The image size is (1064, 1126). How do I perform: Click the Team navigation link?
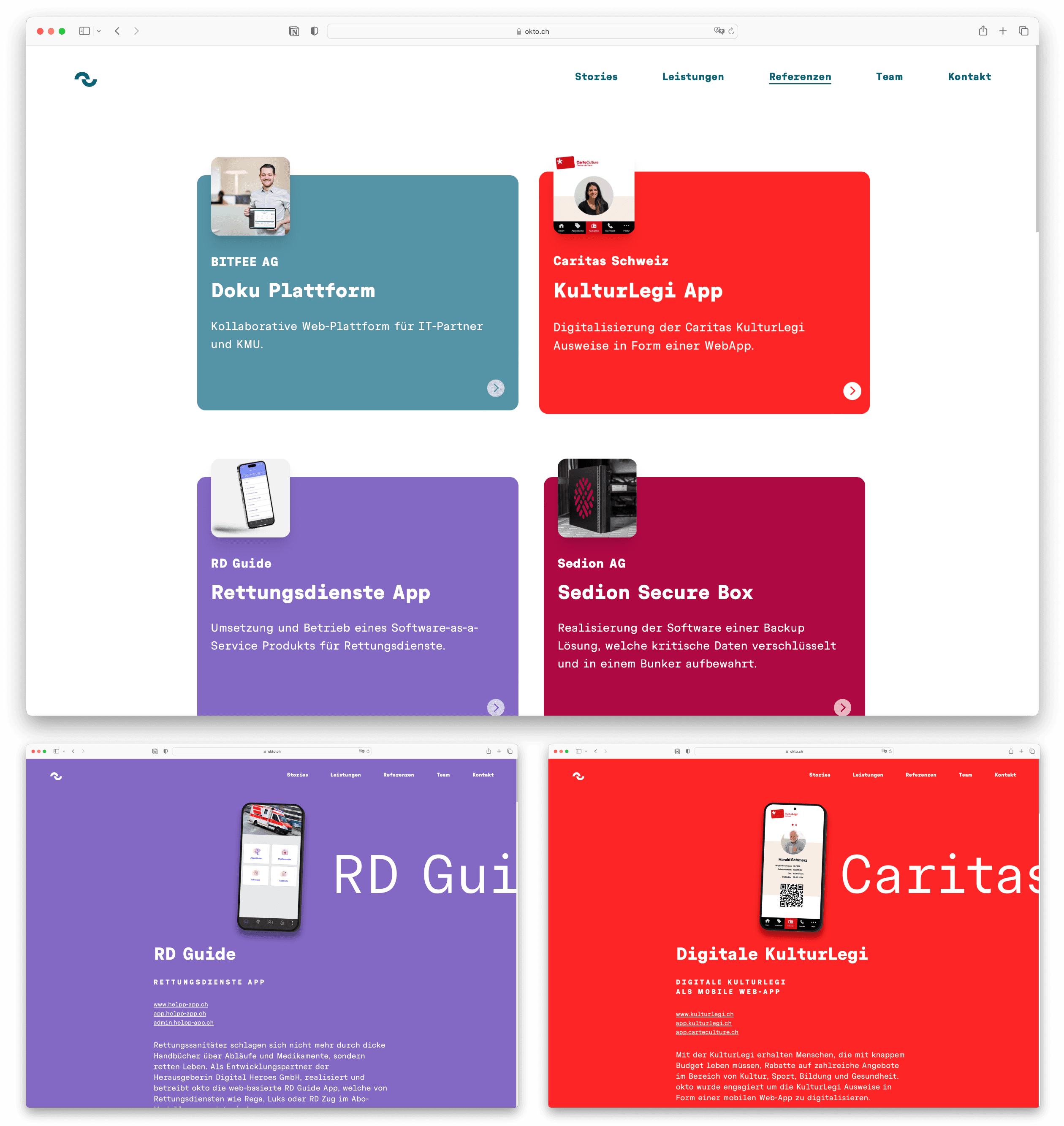point(889,77)
